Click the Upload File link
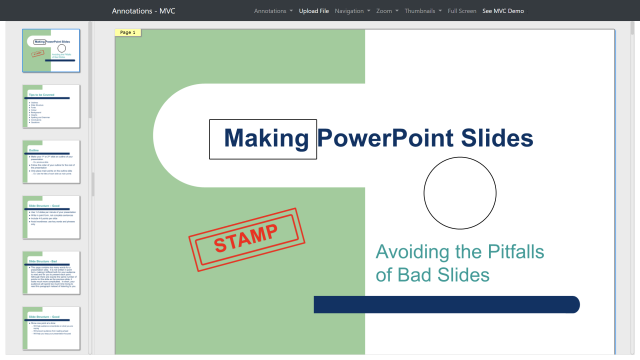This screenshot has height=360, width=640. tap(313, 11)
